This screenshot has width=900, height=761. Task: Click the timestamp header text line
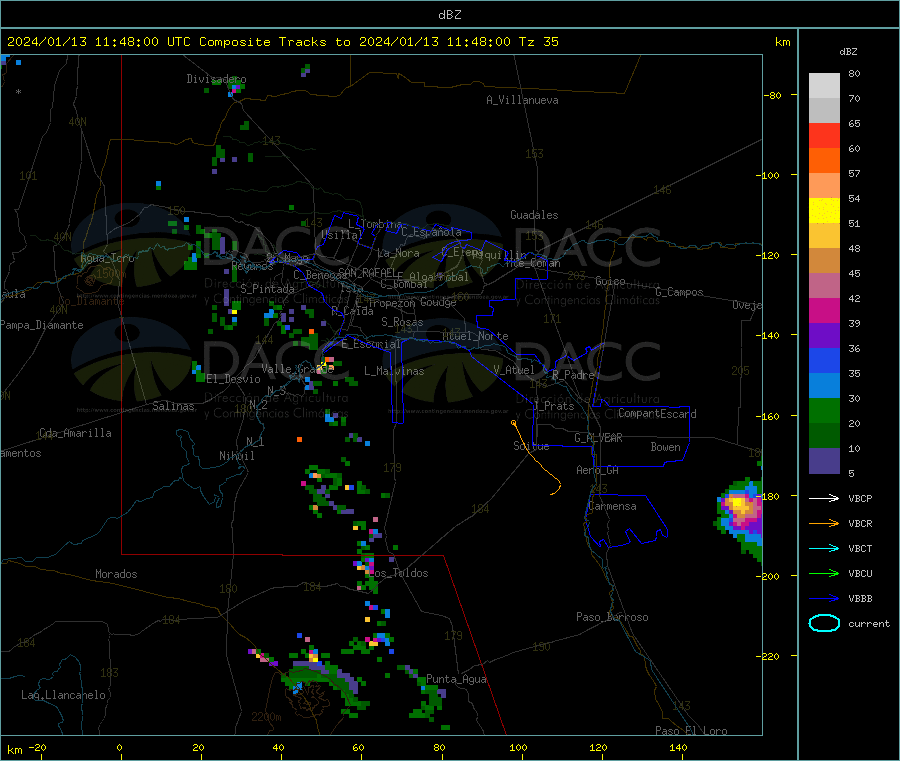coord(282,42)
